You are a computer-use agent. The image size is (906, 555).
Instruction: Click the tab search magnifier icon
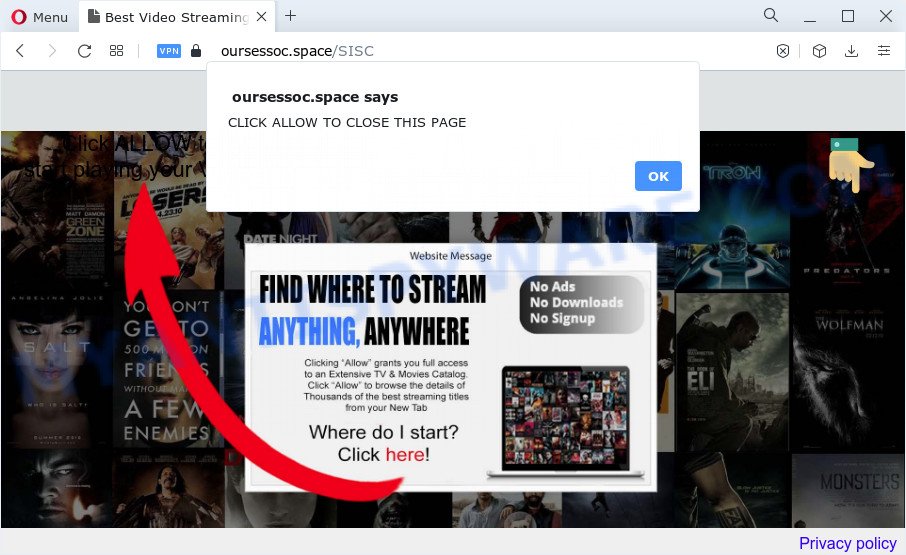coord(771,16)
